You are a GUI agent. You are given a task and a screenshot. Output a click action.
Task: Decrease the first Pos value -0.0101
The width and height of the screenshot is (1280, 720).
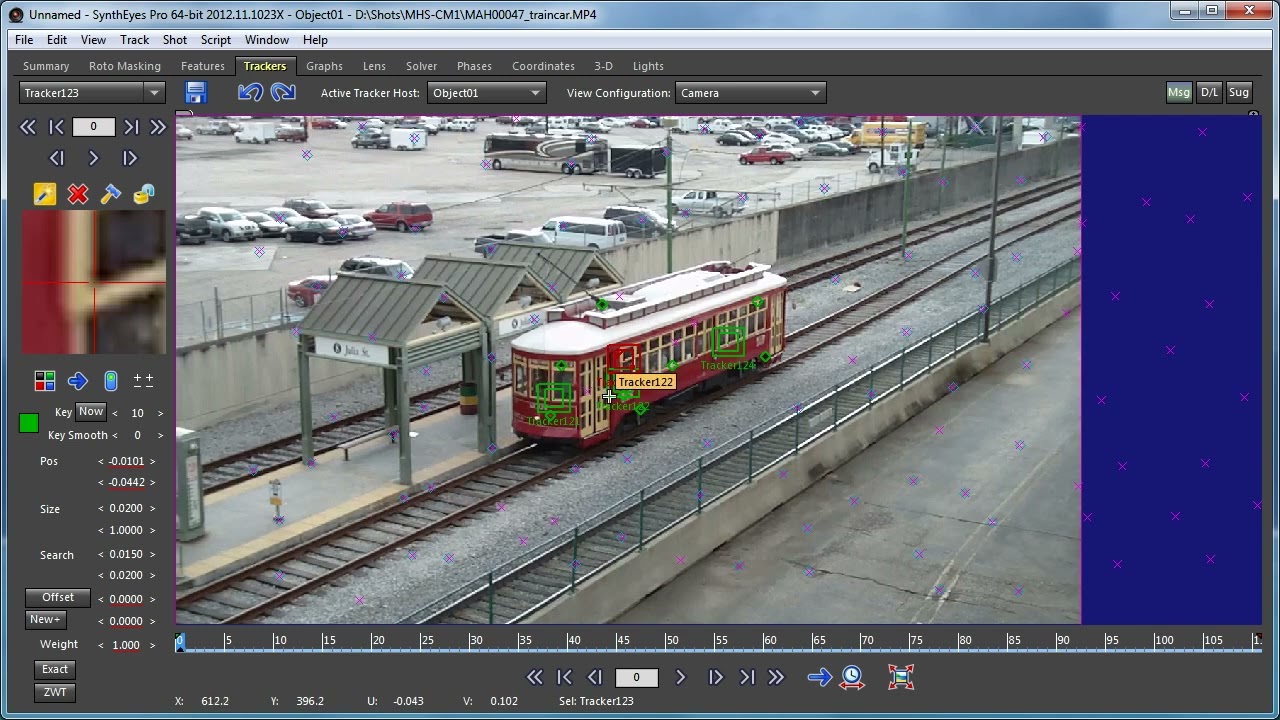(101, 461)
